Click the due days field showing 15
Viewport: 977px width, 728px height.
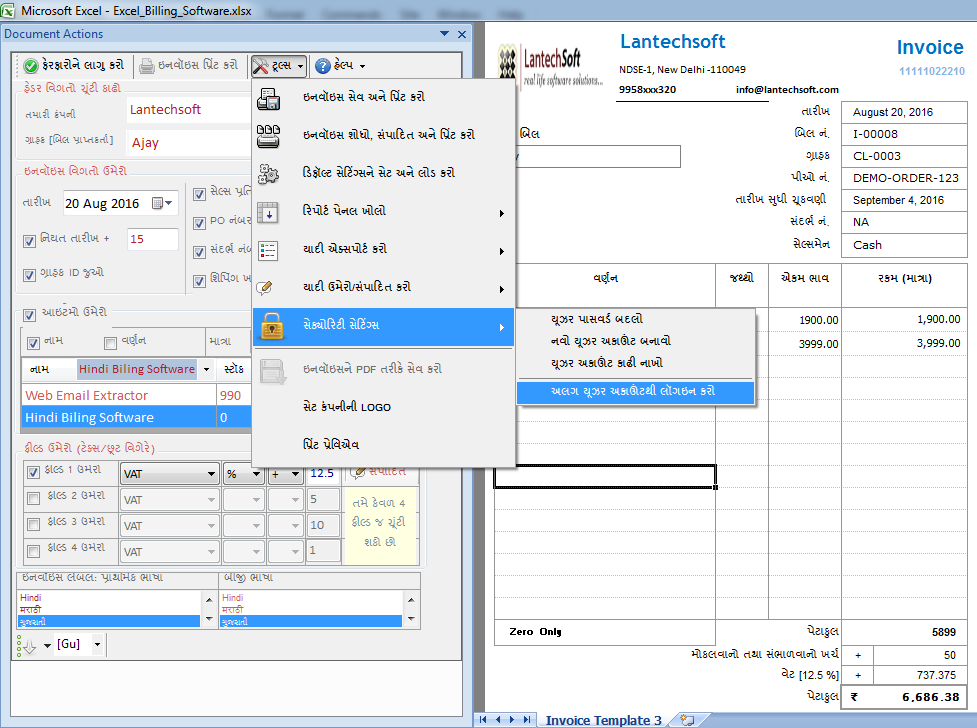(x=153, y=239)
